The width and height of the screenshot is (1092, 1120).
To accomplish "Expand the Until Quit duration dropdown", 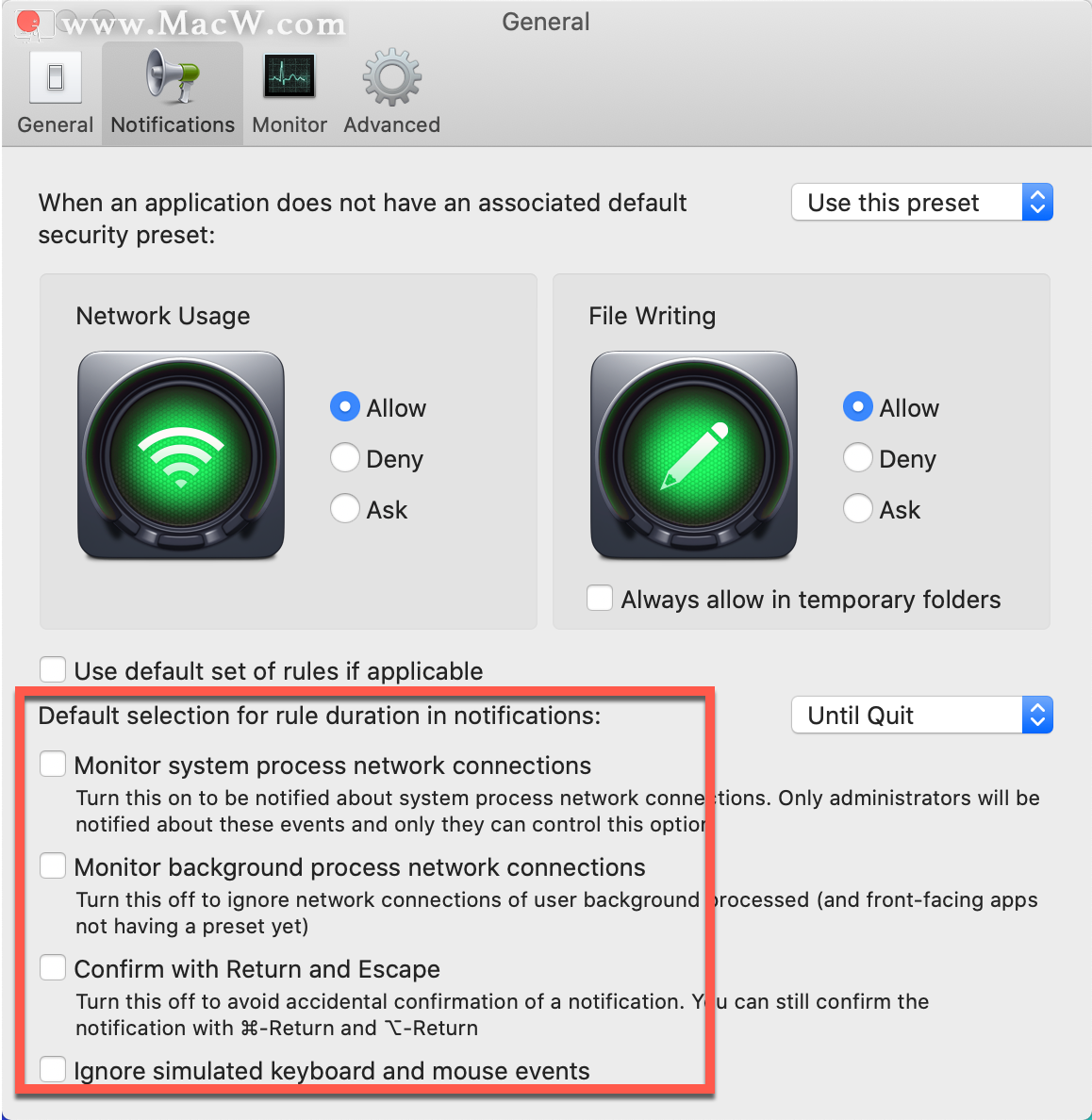I will click(922, 715).
